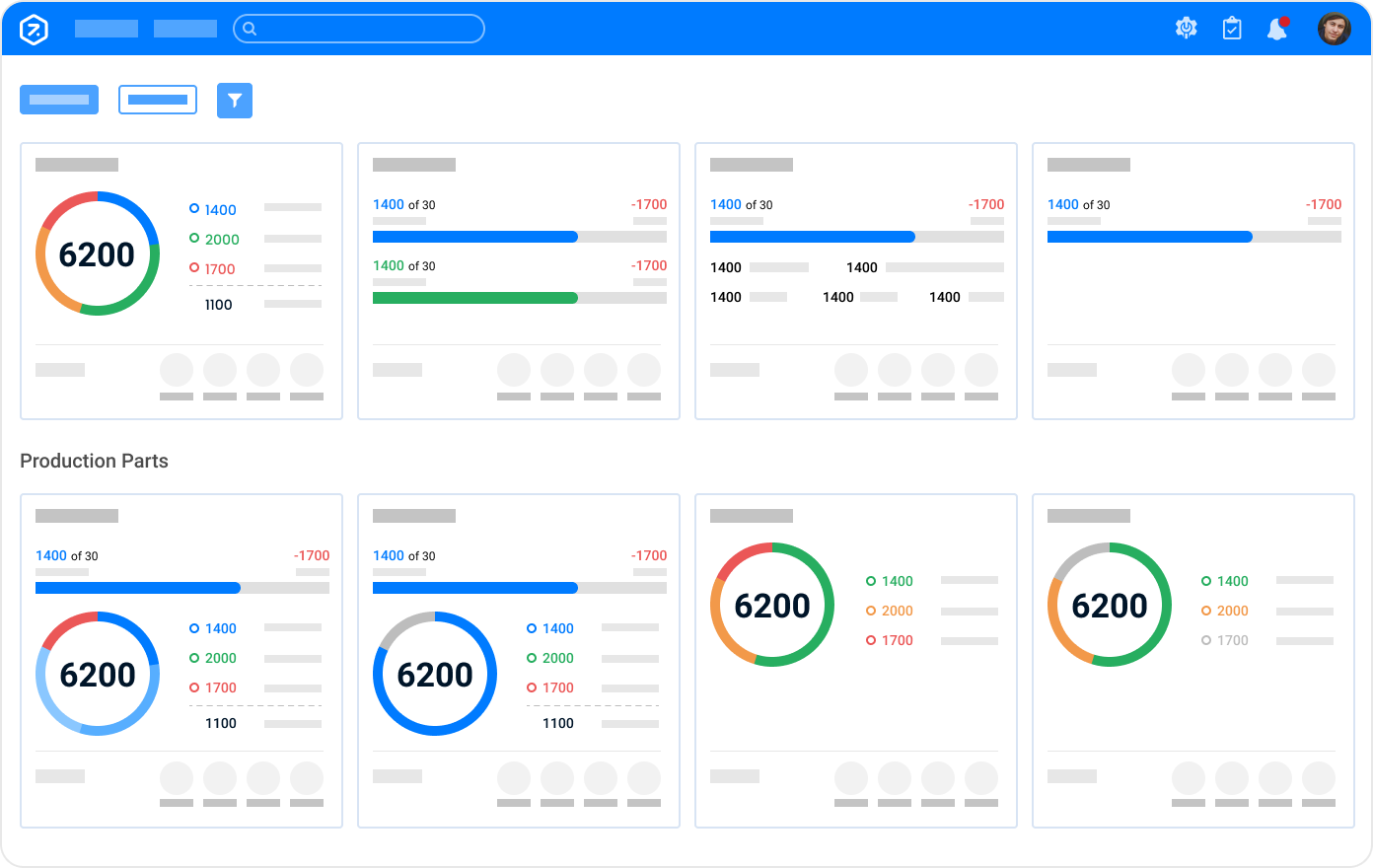Image resolution: width=1373 pixels, height=868 pixels.
Task: Click the profile avatar photo
Action: click(x=1335, y=29)
